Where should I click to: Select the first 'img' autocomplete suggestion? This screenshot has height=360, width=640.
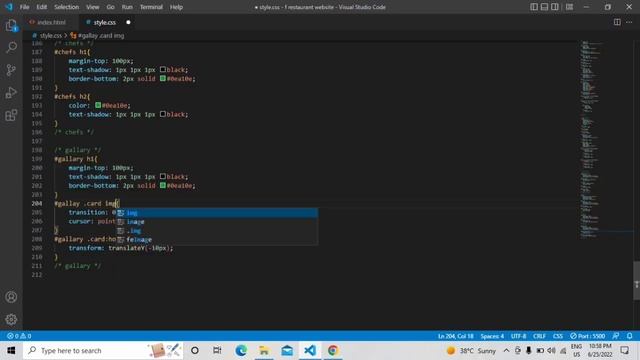point(216,213)
